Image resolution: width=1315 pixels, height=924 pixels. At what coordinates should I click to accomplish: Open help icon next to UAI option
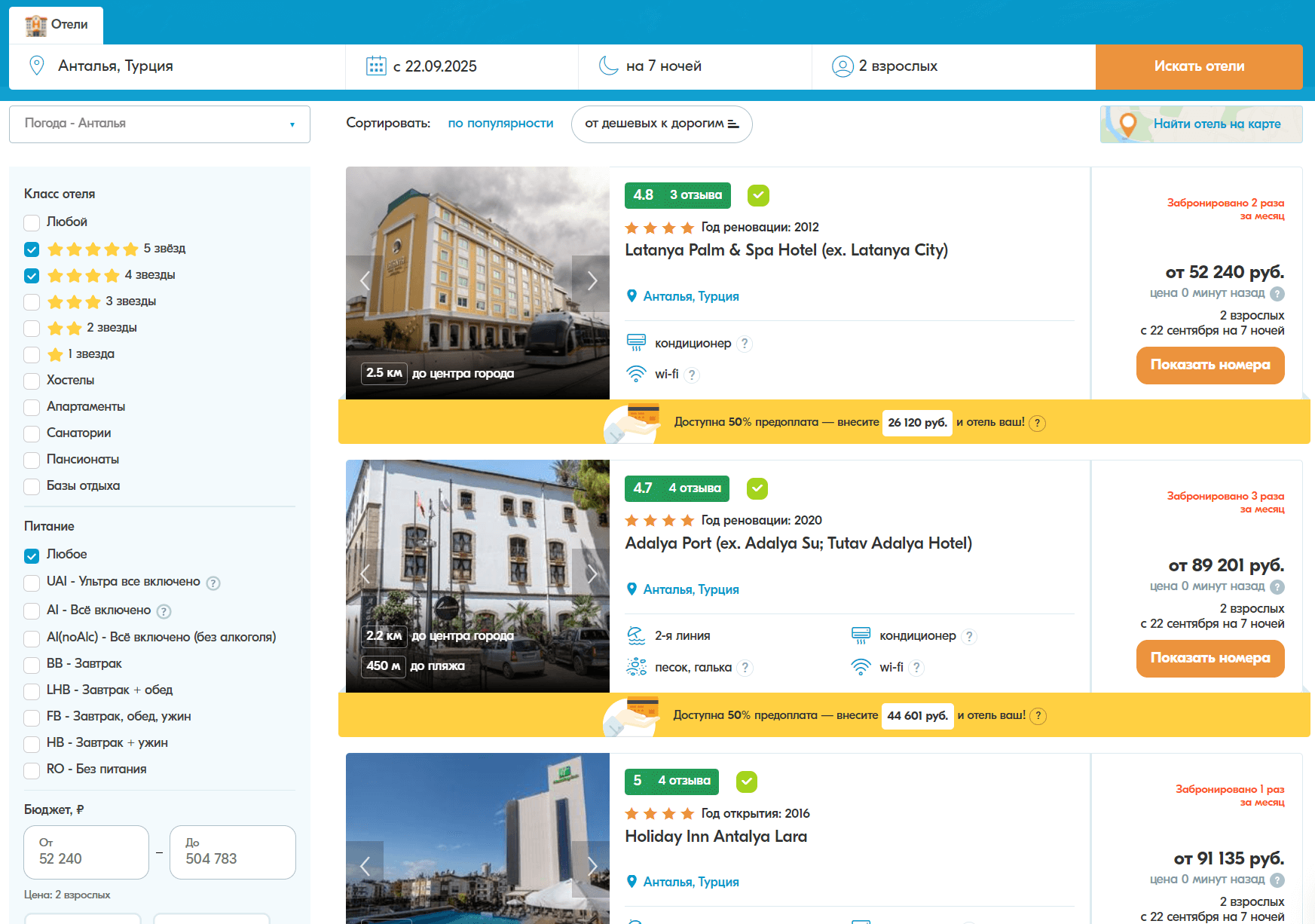click(213, 583)
